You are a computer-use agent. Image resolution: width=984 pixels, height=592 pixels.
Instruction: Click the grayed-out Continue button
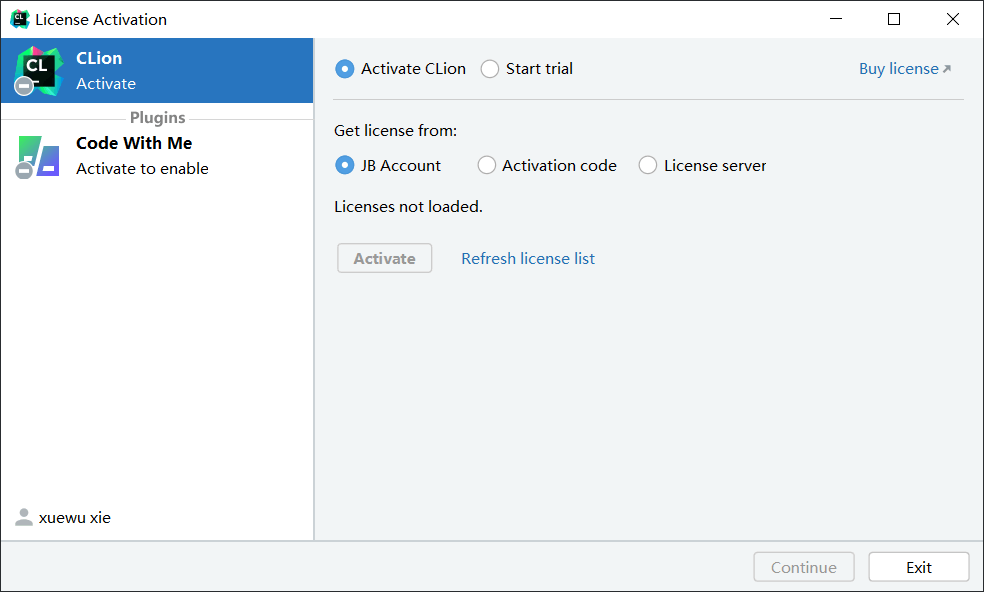(804, 567)
